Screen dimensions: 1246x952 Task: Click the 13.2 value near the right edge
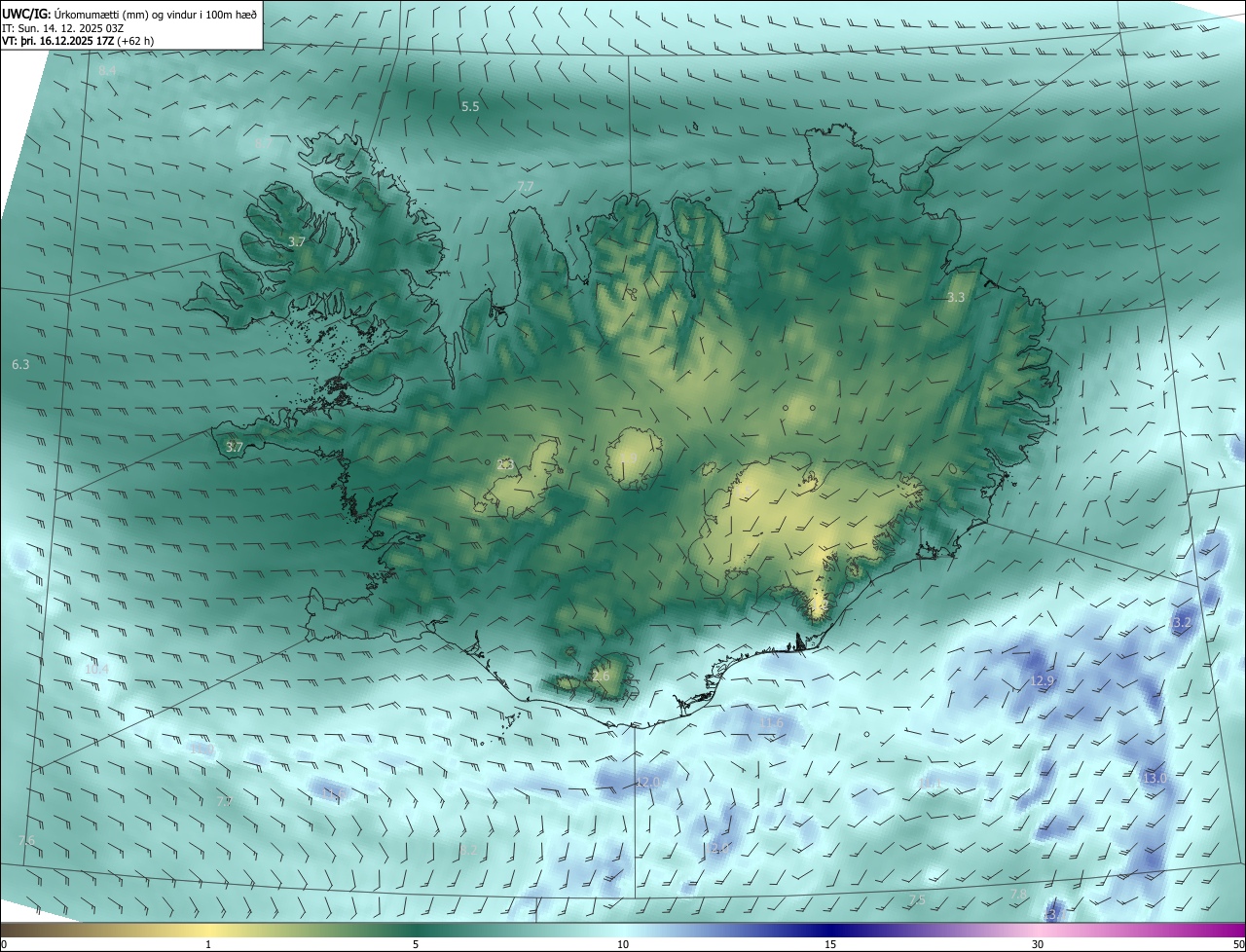(x=1179, y=622)
